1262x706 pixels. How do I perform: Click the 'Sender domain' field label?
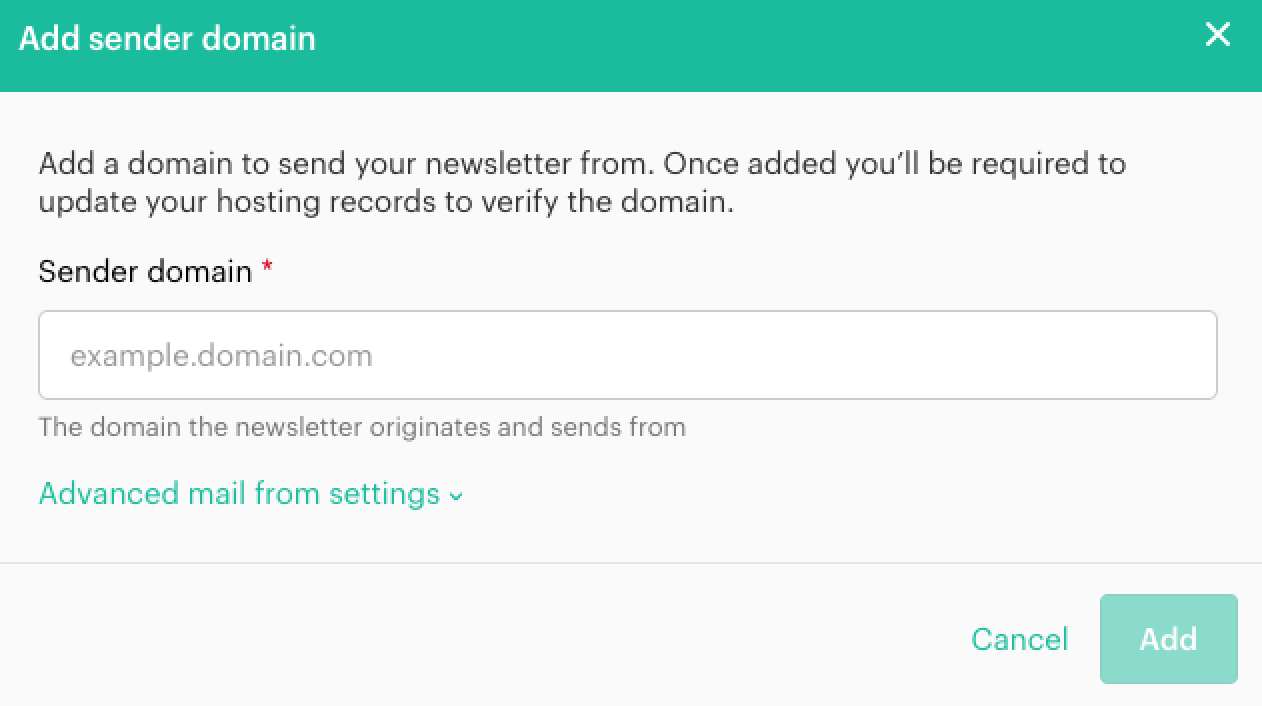[145, 271]
